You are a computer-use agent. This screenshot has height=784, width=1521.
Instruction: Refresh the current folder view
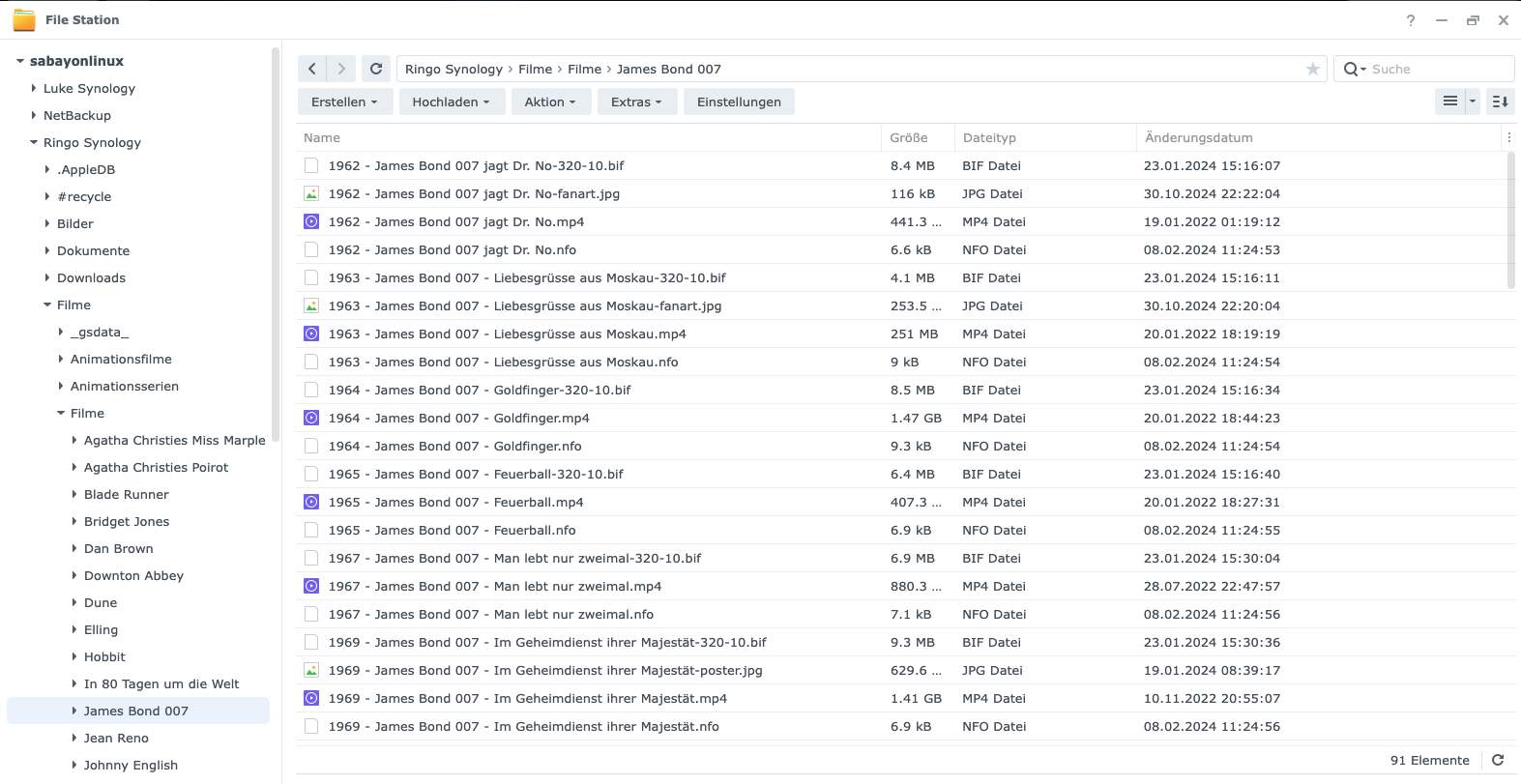pyautogui.click(x=376, y=69)
